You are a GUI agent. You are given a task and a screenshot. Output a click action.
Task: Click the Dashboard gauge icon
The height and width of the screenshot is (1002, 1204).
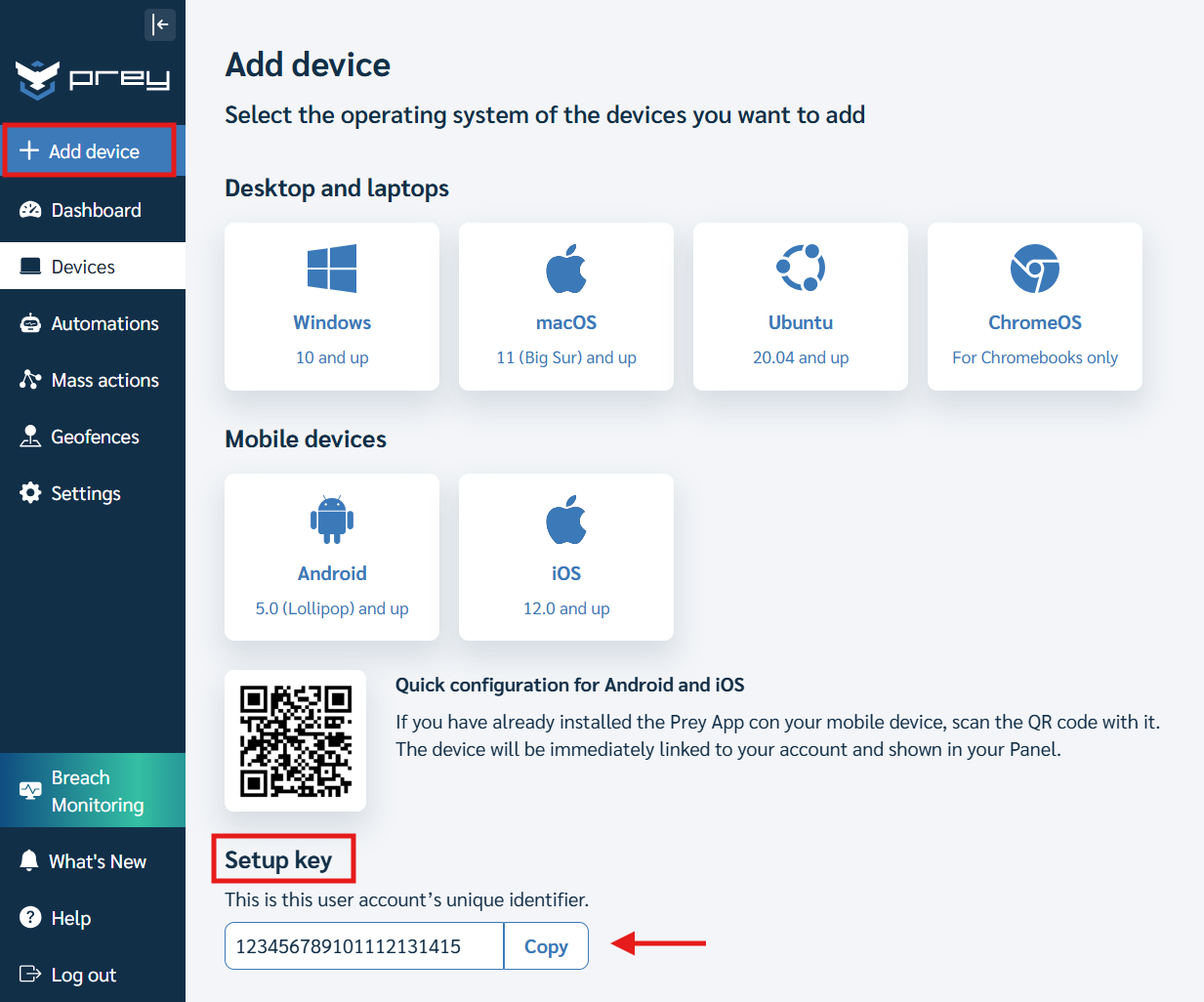point(30,210)
